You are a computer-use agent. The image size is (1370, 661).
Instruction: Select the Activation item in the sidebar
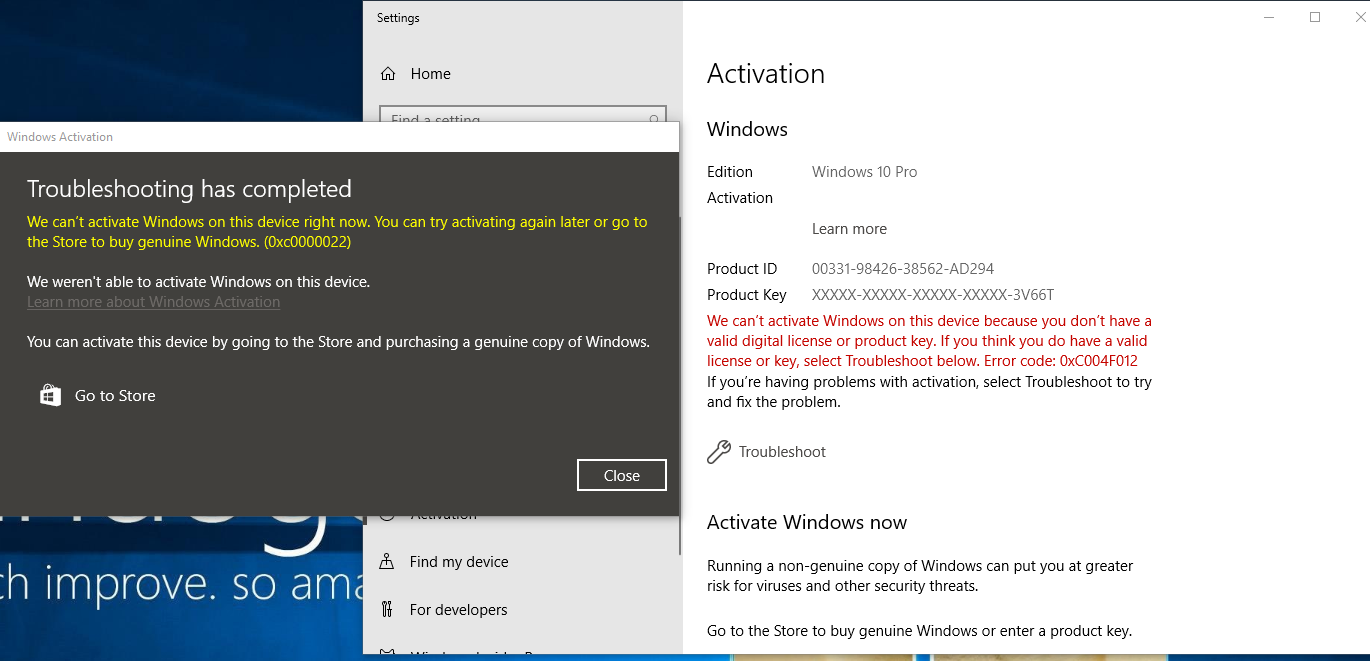[x=443, y=516]
